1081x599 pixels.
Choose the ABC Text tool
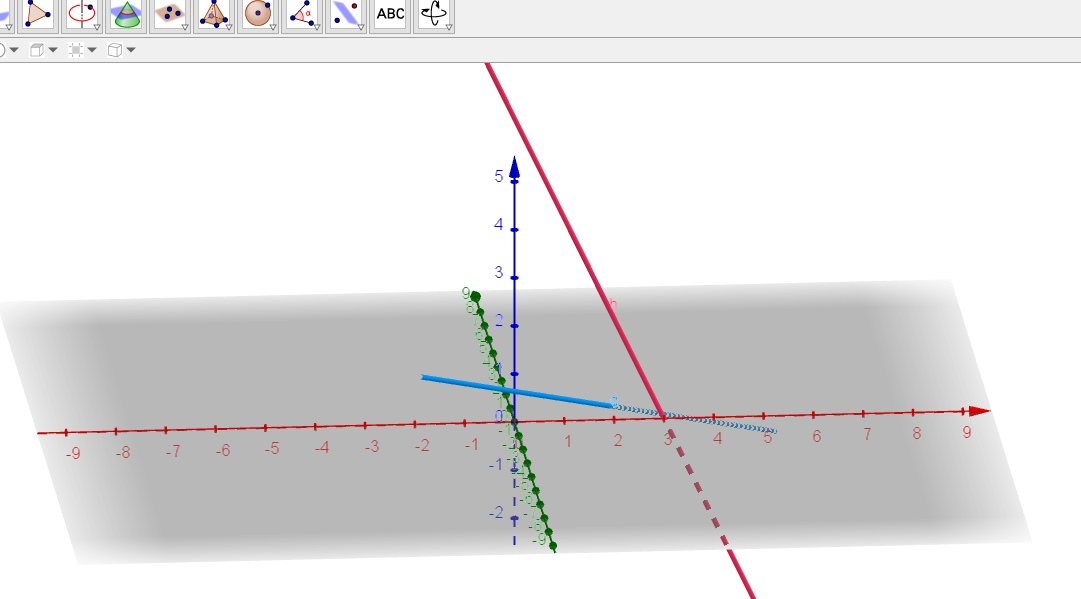pyautogui.click(x=390, y=13)
